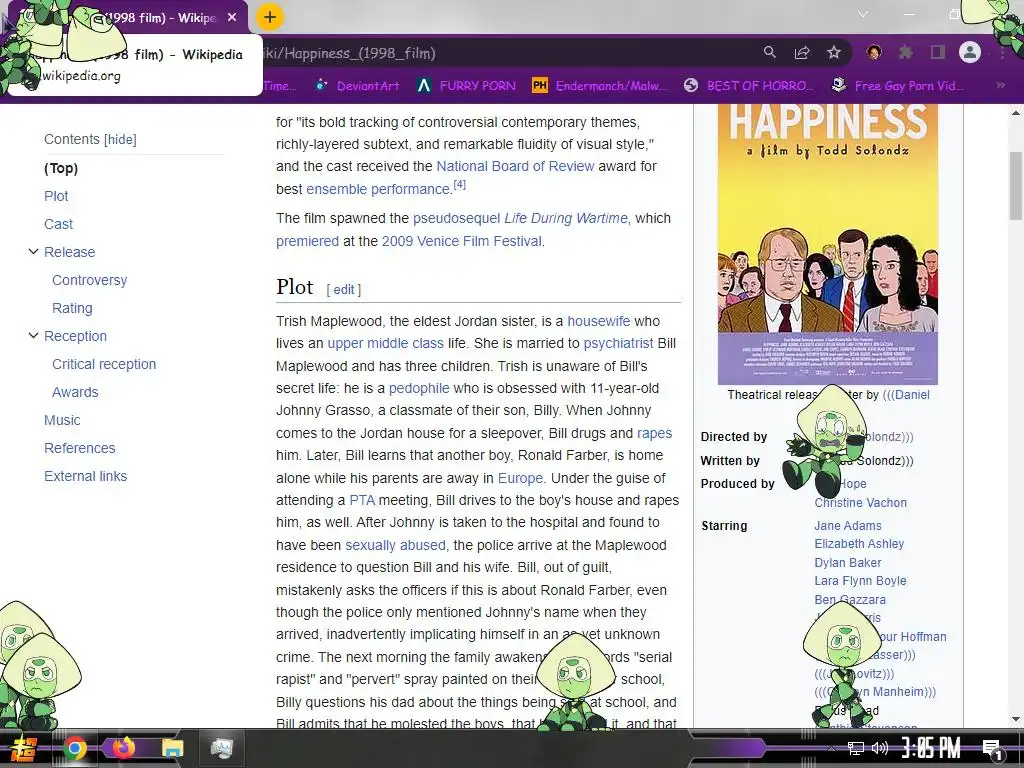Open the Windows Start button
Viewport: 1024px width, 768px height.
click(24, 748)
